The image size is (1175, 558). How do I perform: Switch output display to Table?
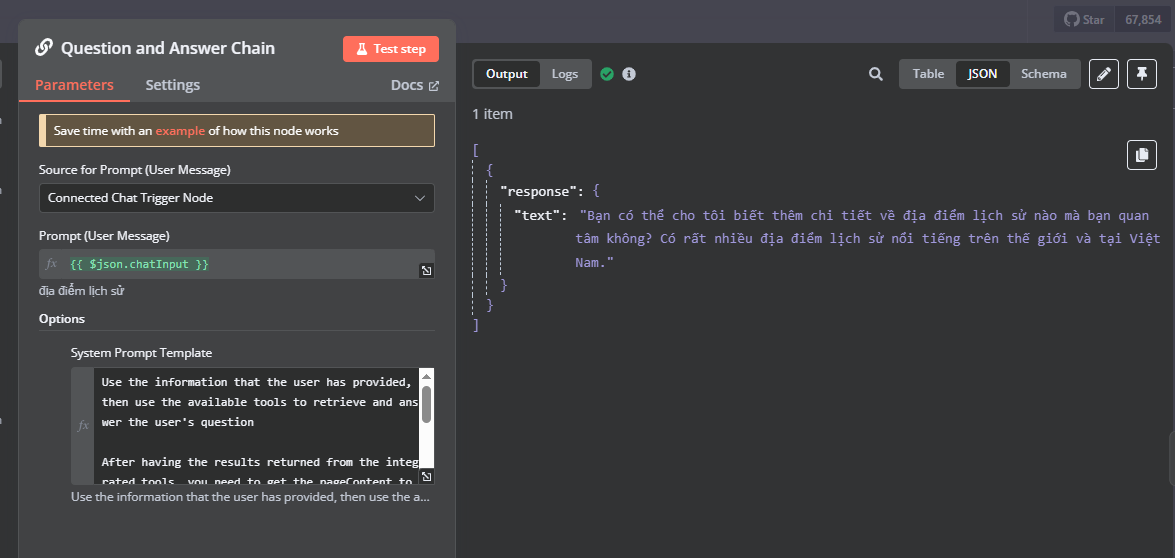pyautogui.click(x=928, y=74)
